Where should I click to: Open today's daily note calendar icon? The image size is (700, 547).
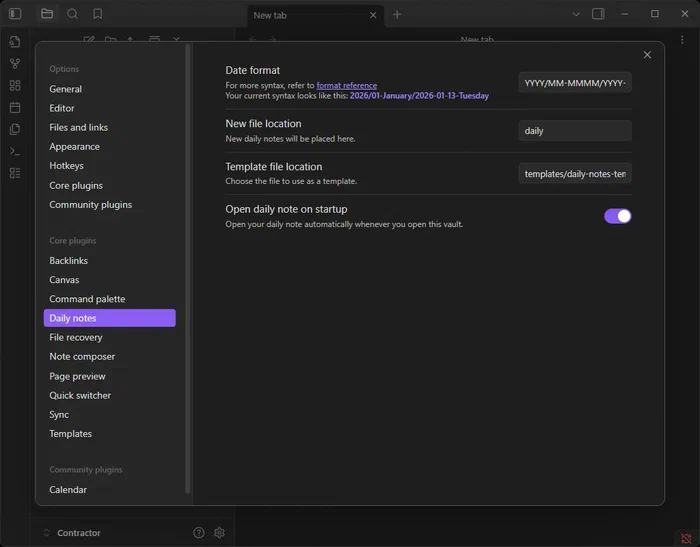pos(15,107)
